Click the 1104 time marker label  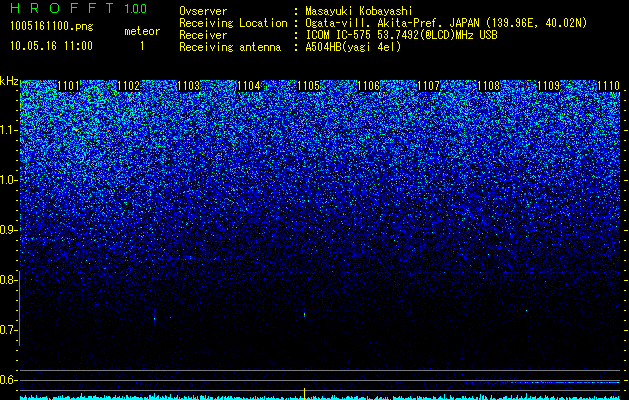click(x=249, y=86)
